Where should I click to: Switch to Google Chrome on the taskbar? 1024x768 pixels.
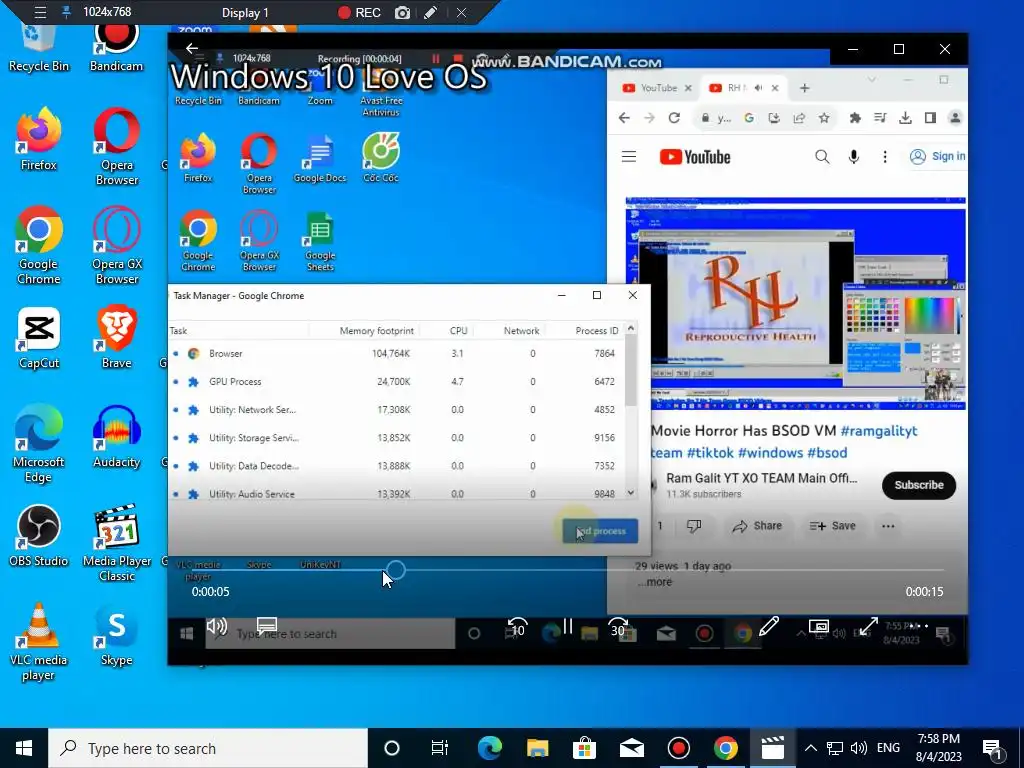tap(726, 748)
